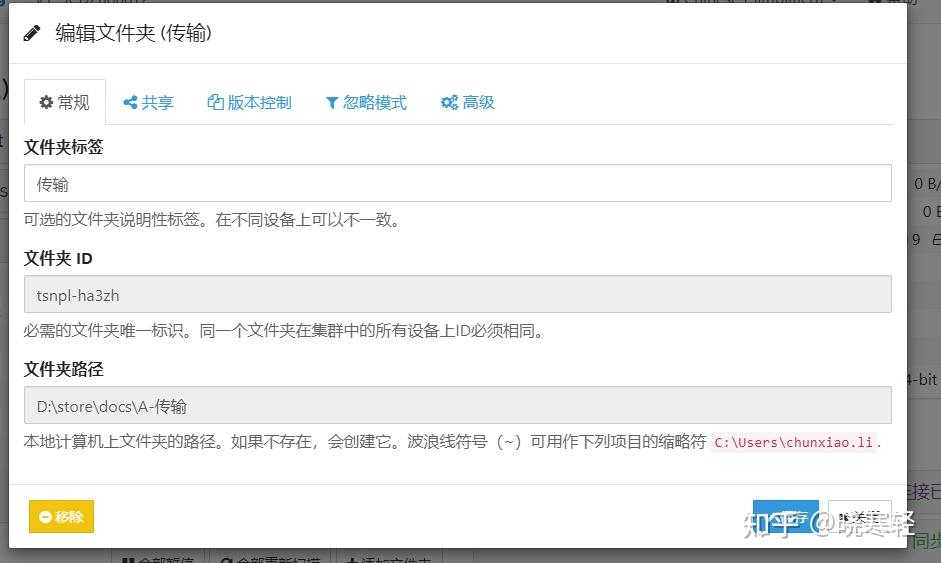This screenshot has height=563, width=941.
Task: Open the 版本控制 tab
Action: (x=249, y=103)
